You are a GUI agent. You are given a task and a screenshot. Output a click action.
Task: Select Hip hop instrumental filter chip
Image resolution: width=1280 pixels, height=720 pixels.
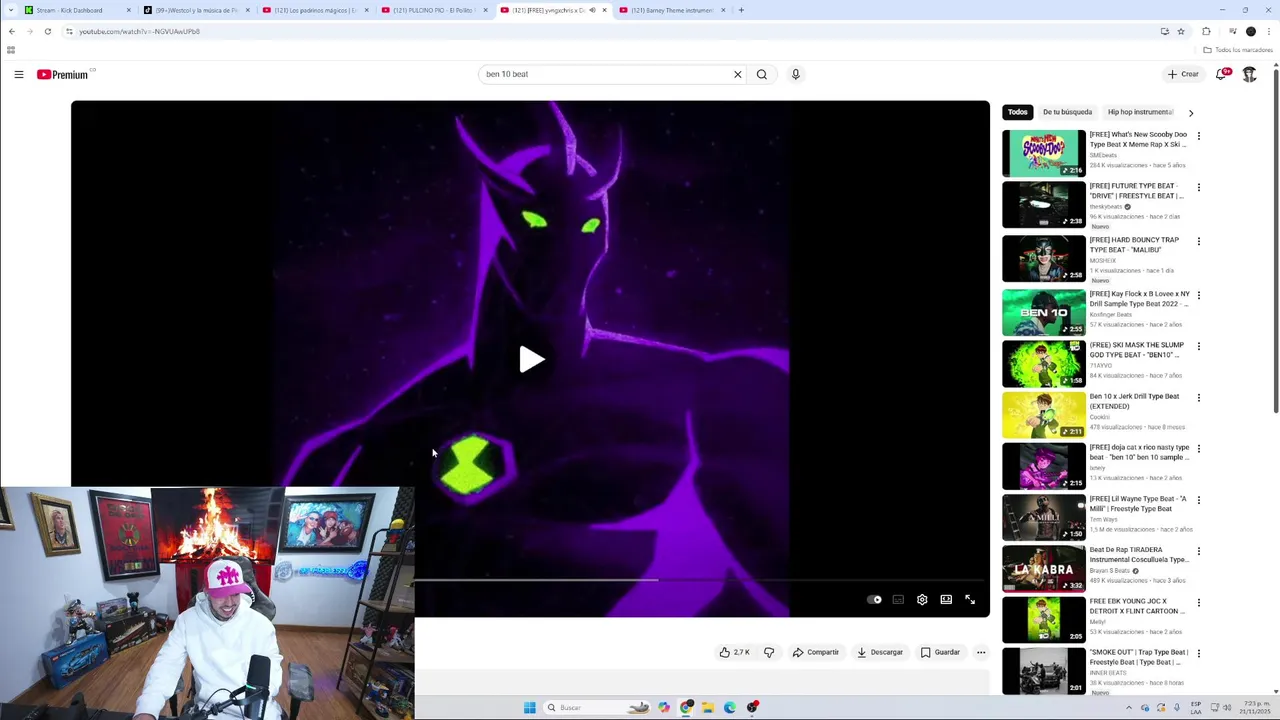tap(1140, 112)
